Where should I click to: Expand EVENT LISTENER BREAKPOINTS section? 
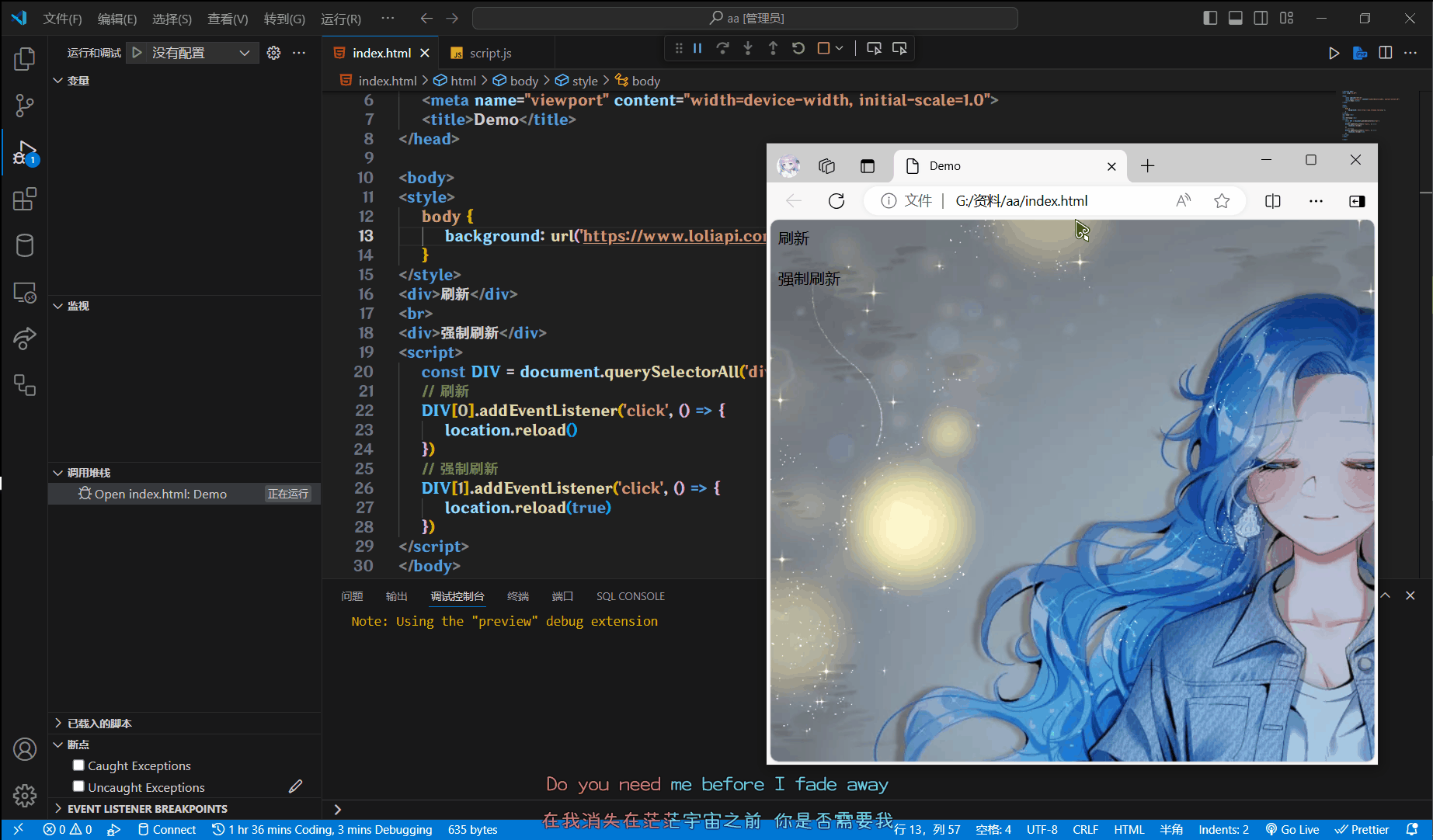pos(57,808)
